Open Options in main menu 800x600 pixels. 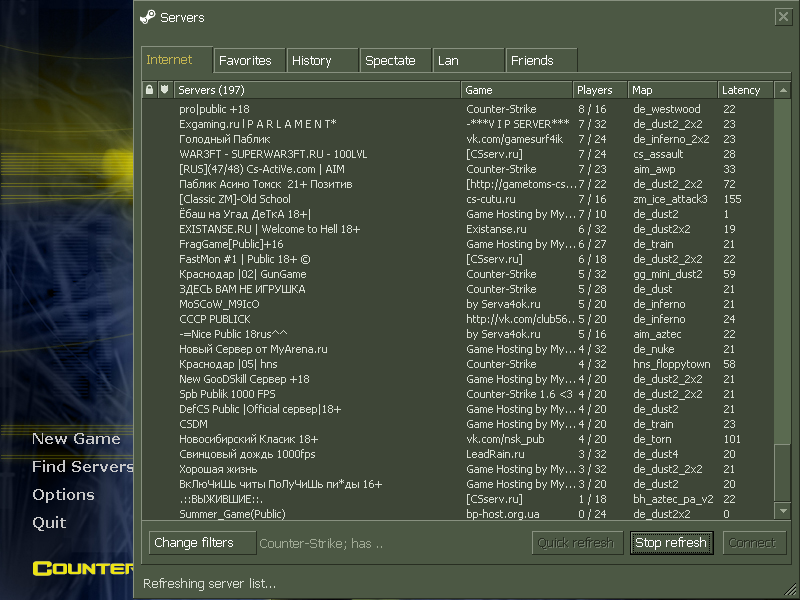click(63, 494)
